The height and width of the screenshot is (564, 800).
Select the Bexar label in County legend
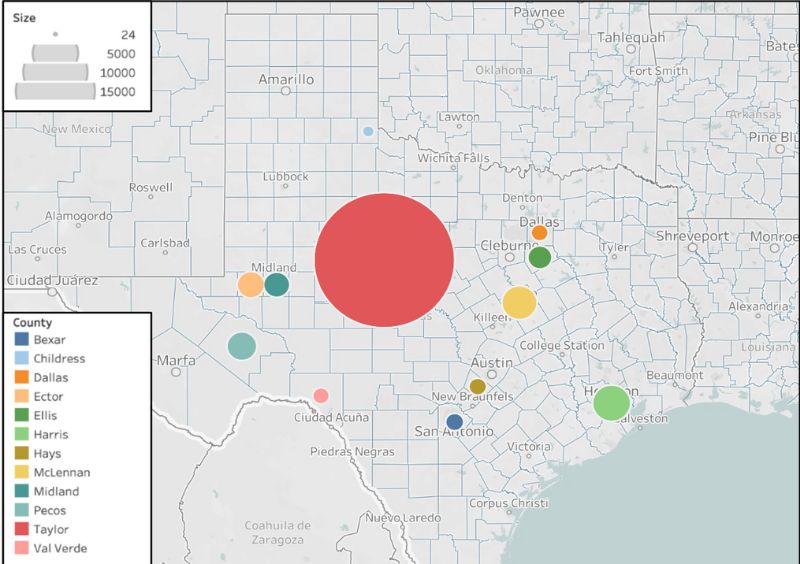(x=49, y=339)
